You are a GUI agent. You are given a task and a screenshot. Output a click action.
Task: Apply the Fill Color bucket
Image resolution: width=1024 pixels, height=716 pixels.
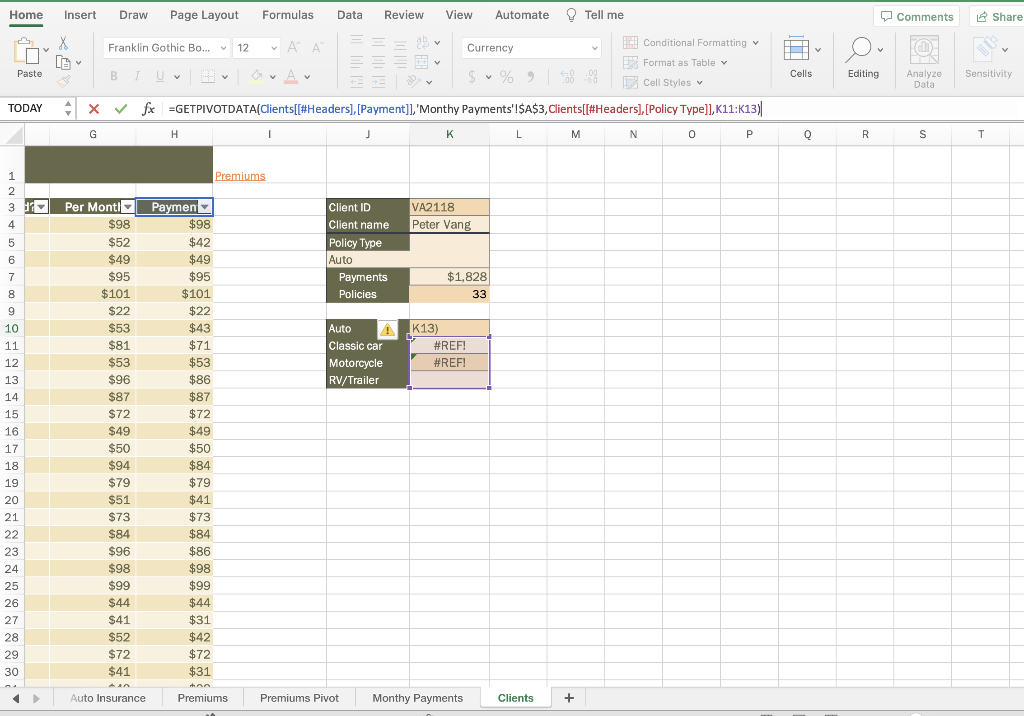click(257, 76)
